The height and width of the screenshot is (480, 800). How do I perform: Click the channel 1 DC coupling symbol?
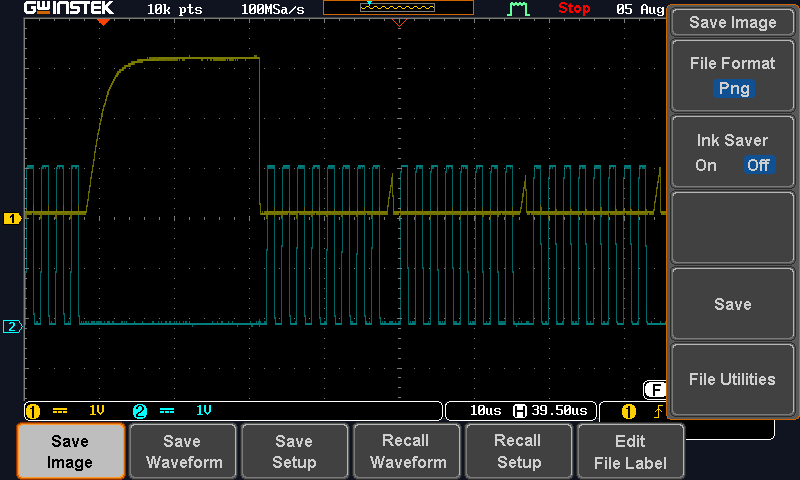(60, 411)
